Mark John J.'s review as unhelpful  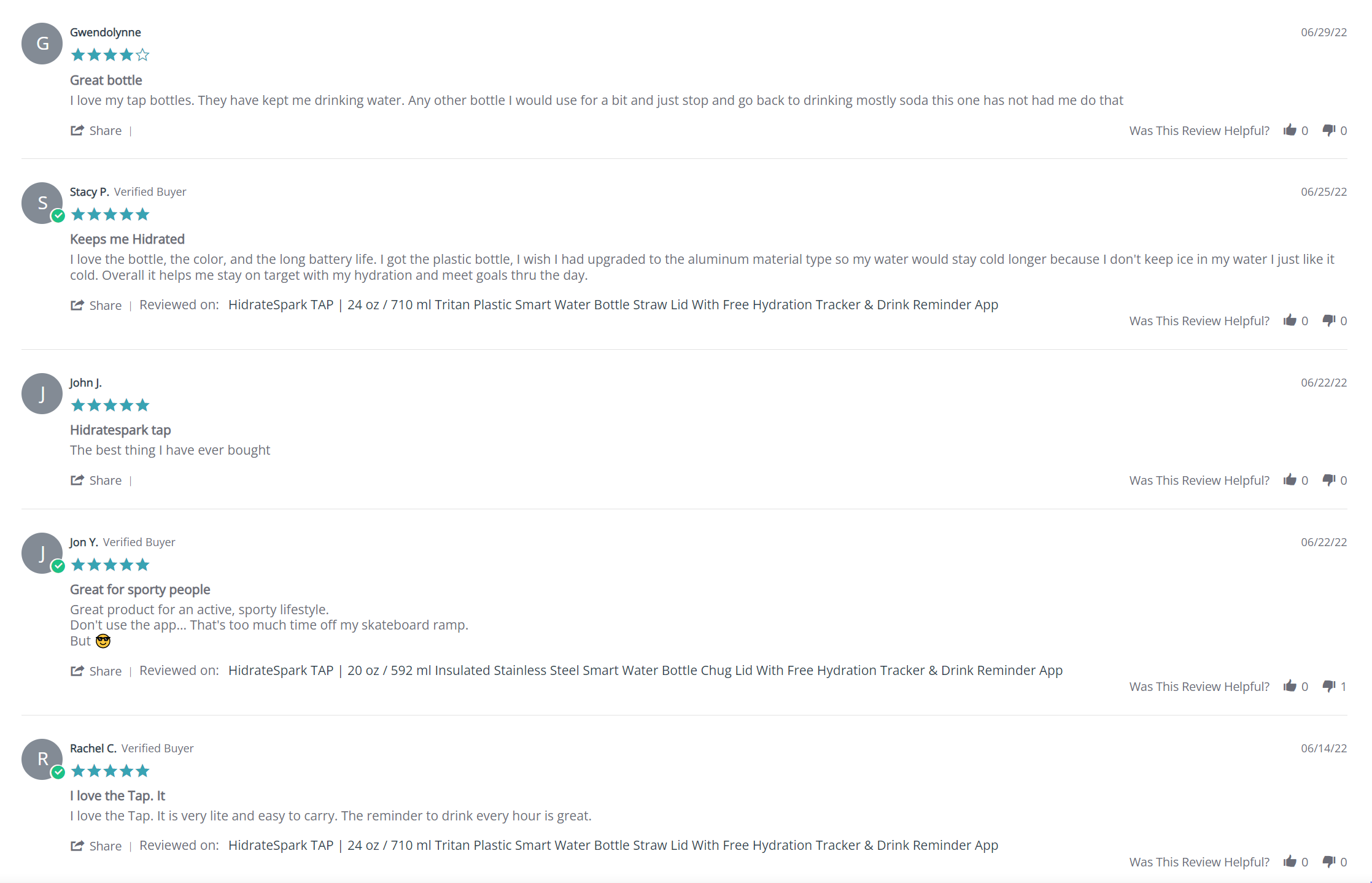[1328, 480]
